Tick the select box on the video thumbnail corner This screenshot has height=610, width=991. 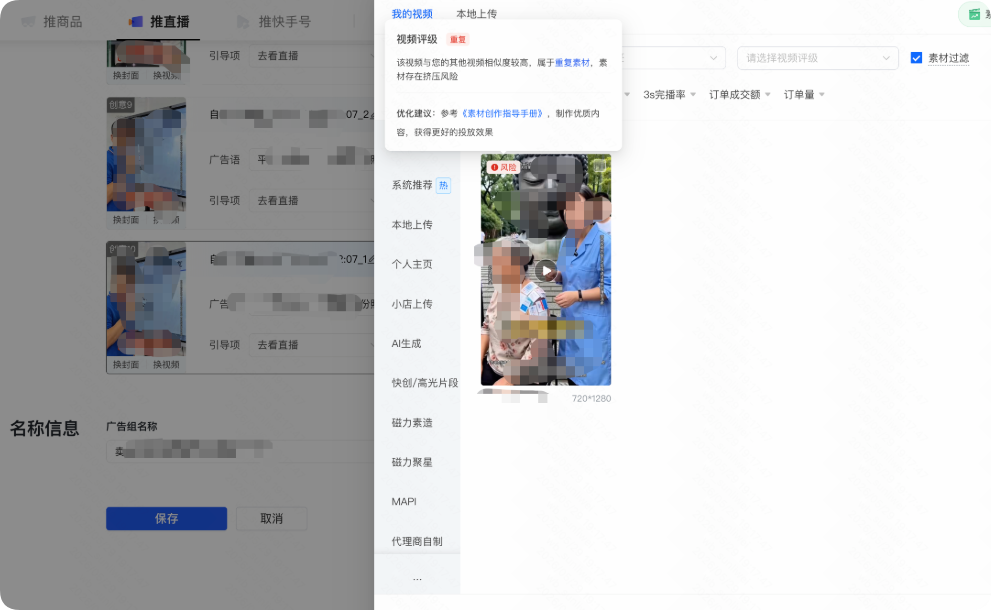click(599, 166)
